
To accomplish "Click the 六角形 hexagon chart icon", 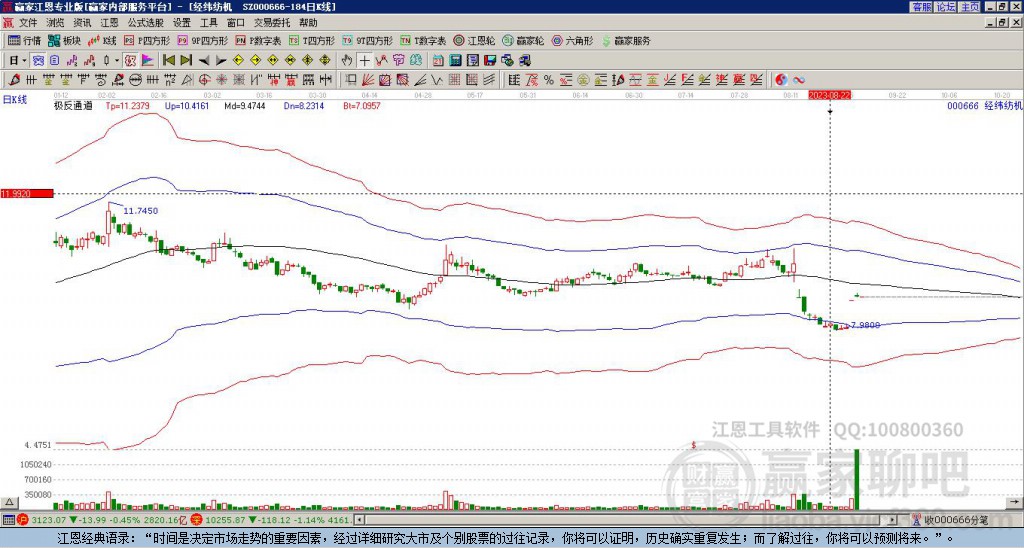I will click(x=572, y=40).
